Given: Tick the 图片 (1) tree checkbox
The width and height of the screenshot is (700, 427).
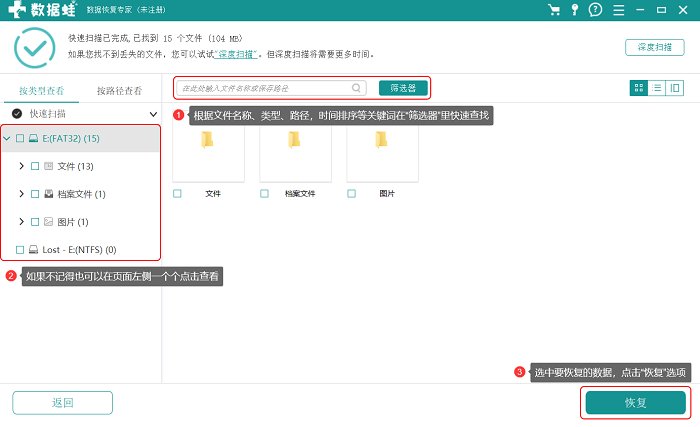Looking at the screenshot, I should point(35,222).
